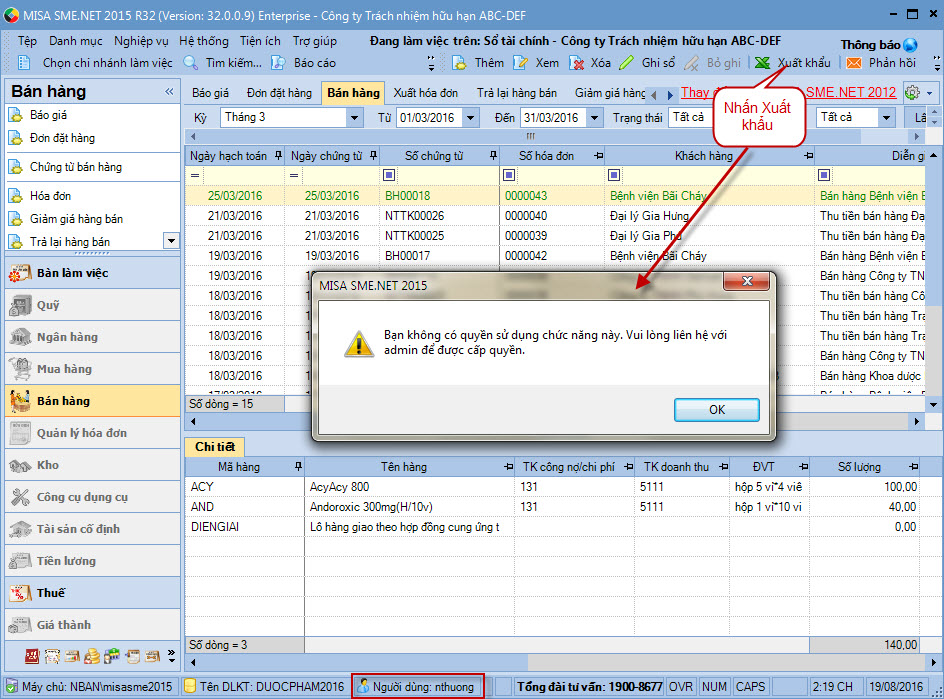Click the Xem (View) toolbar icon

pyautogui.click(x=520, y=63)
